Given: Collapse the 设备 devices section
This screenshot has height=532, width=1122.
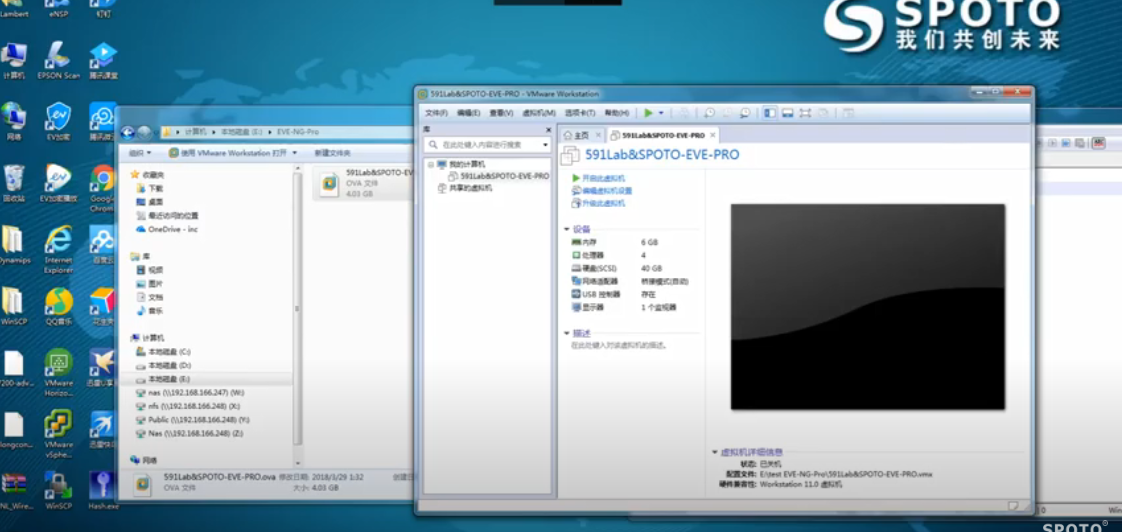Looking at the screenshot, I should point(567,229).
